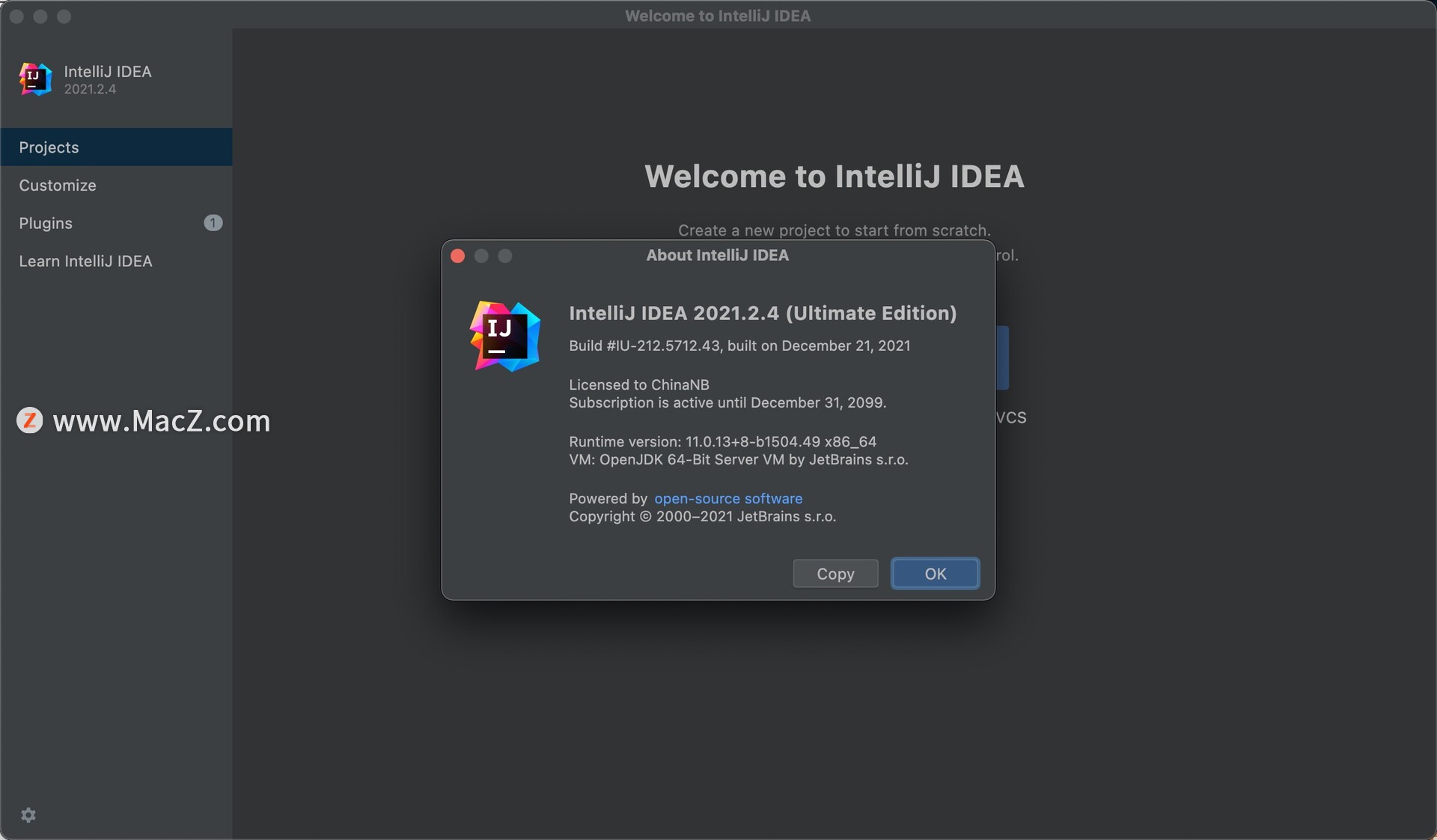Screen dimensions: 1437x840
Task: Open the settings gear menu
Action: point(28,815)
